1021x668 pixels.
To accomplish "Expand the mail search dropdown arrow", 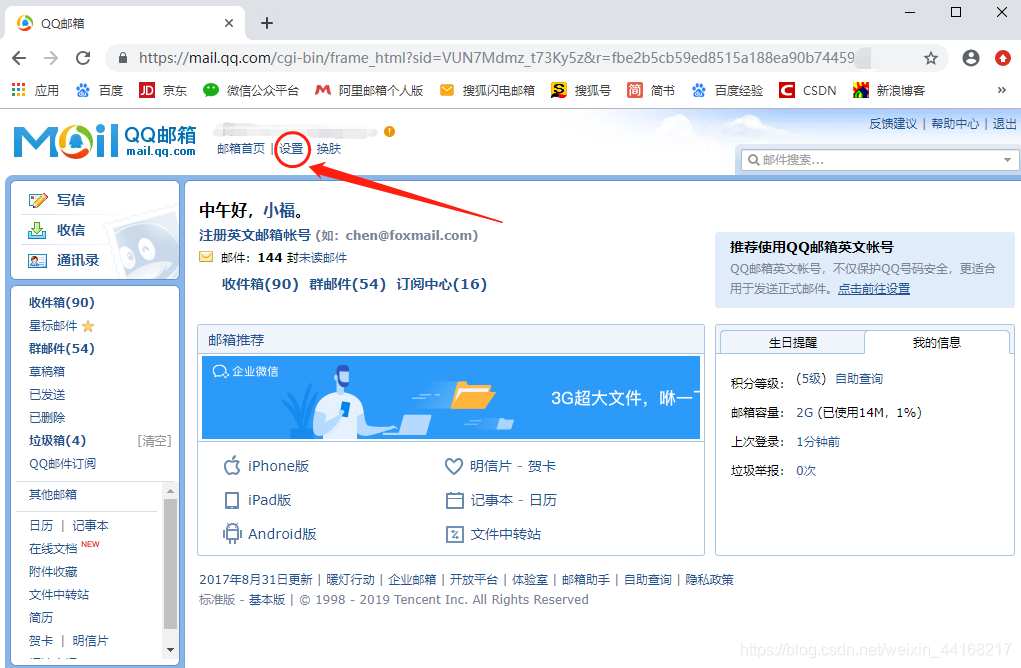I will [1007, 160].
